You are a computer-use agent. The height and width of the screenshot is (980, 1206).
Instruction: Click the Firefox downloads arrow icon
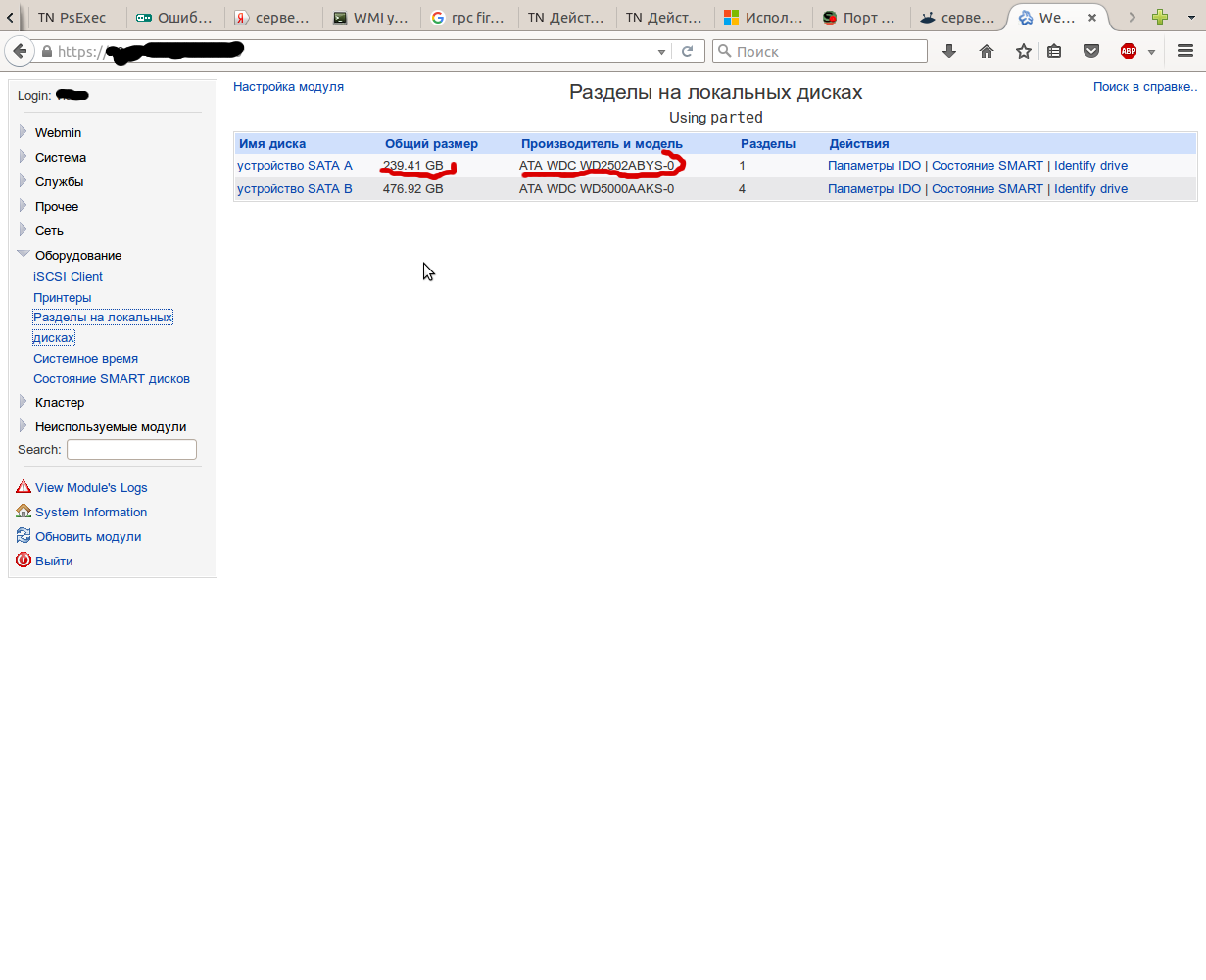(948, 51)
